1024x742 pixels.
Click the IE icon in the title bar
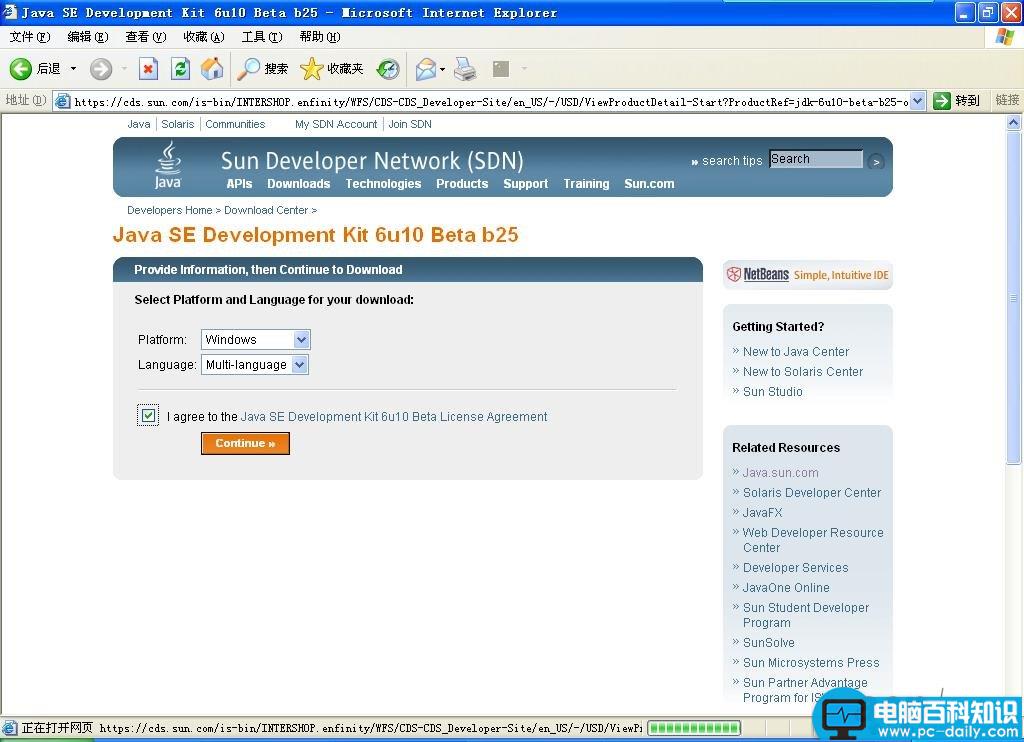coord(10,12)
